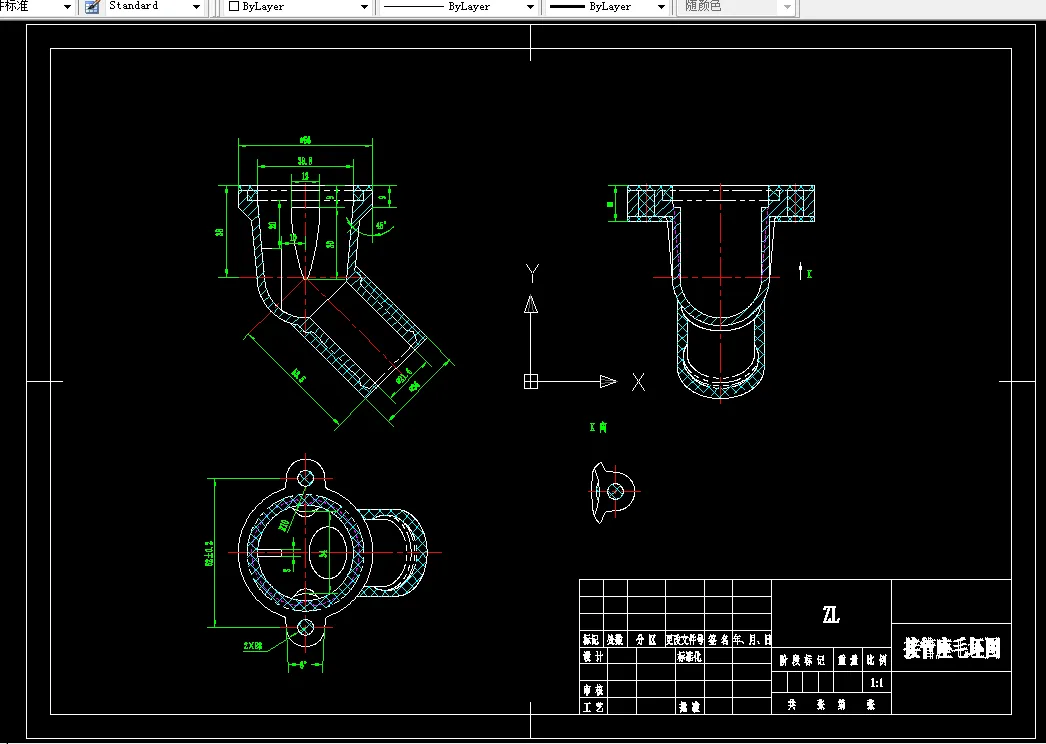Click the 工艺 row label
Screen dimensions: 1046x744
pyautogui.click(x=593, y=707)
